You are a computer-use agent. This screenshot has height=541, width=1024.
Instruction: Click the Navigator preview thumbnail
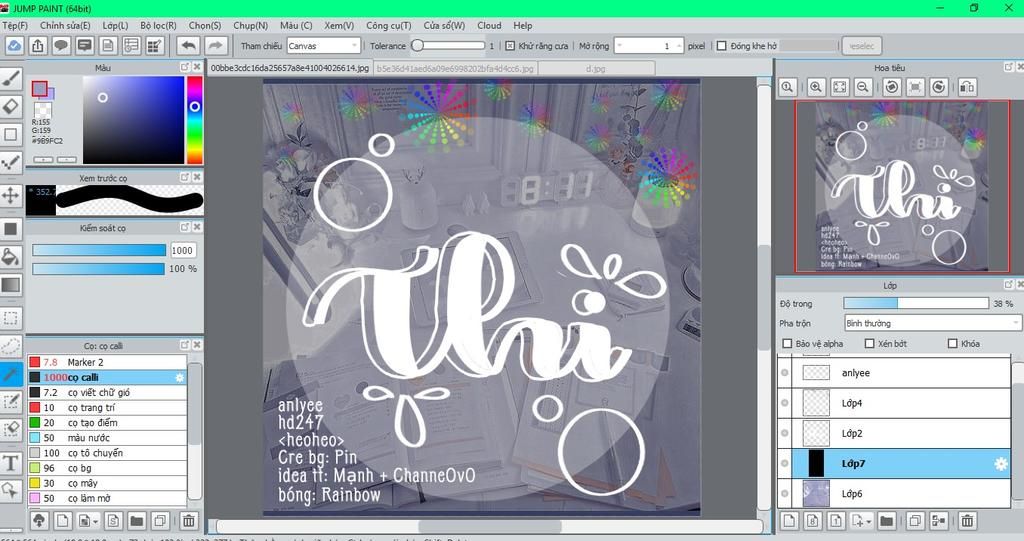901,186
